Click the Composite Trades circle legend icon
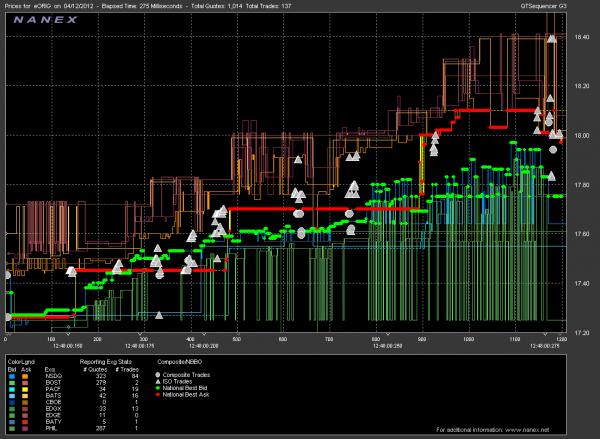The height and width of the screenshot is (439, 600). click(x=156, y=372)
